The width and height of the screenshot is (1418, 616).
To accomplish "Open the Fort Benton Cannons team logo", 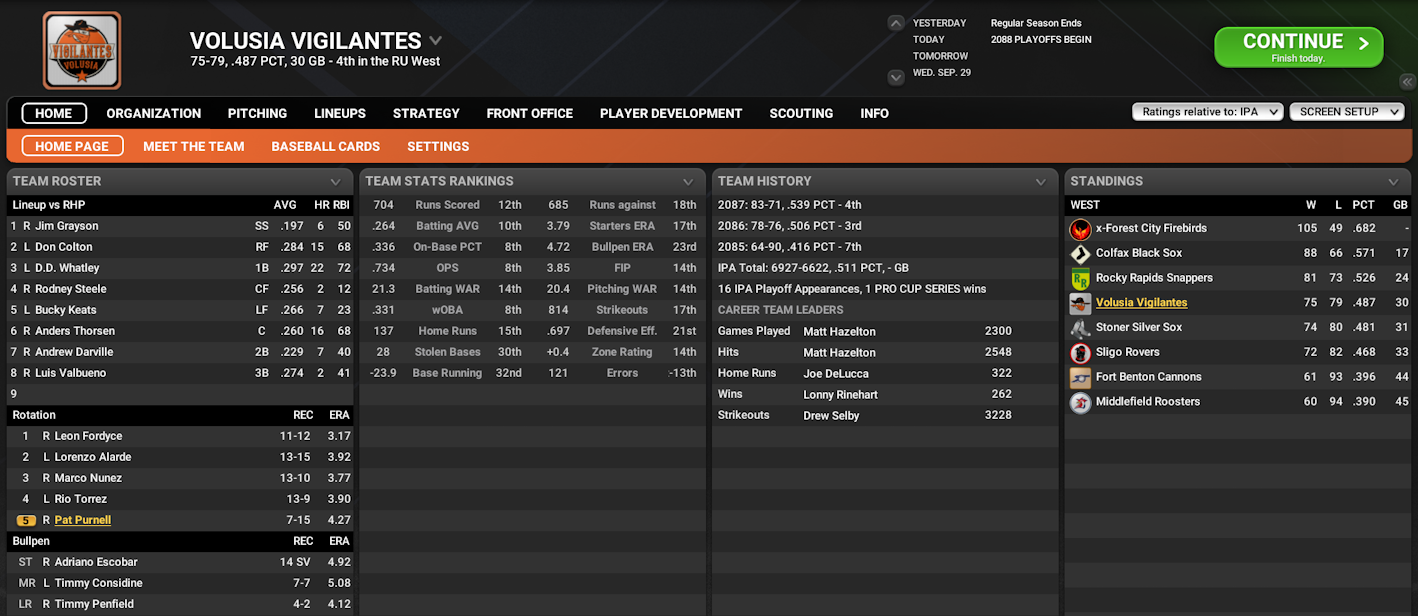I will pos(1080,377).
